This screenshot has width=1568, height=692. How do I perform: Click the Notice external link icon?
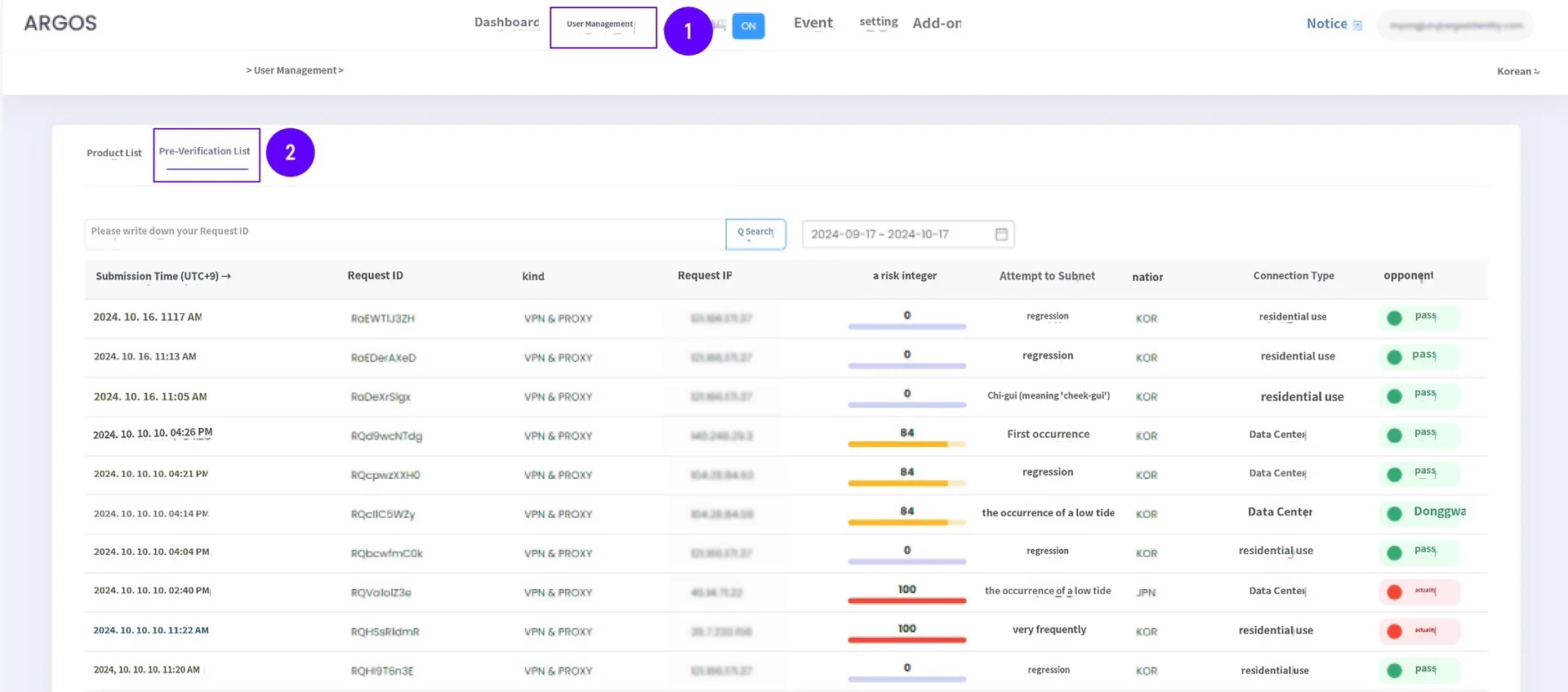(1357, 25)
